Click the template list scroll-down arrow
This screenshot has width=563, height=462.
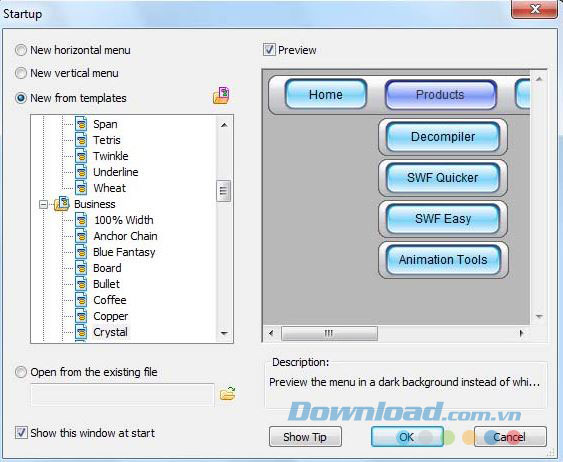coord(224,333)
